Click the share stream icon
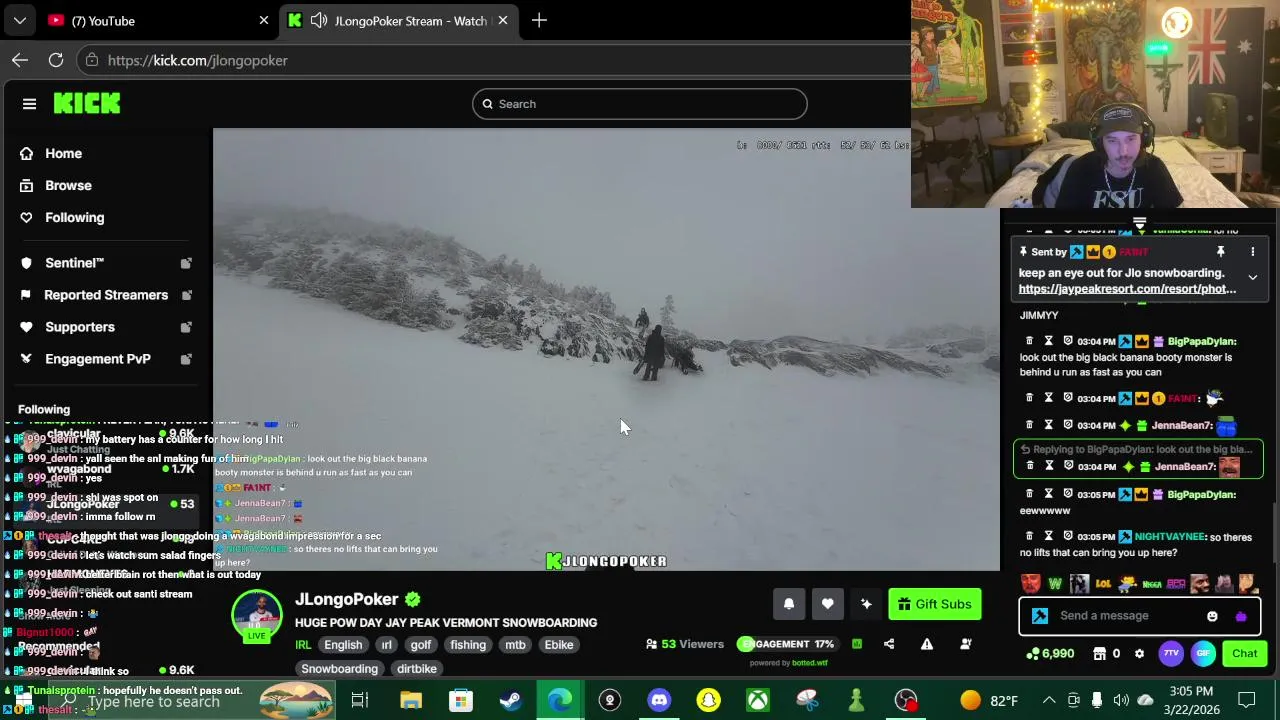Image resolution: width=1280 pixels, height=720 pixels. (x=889, y=644)
